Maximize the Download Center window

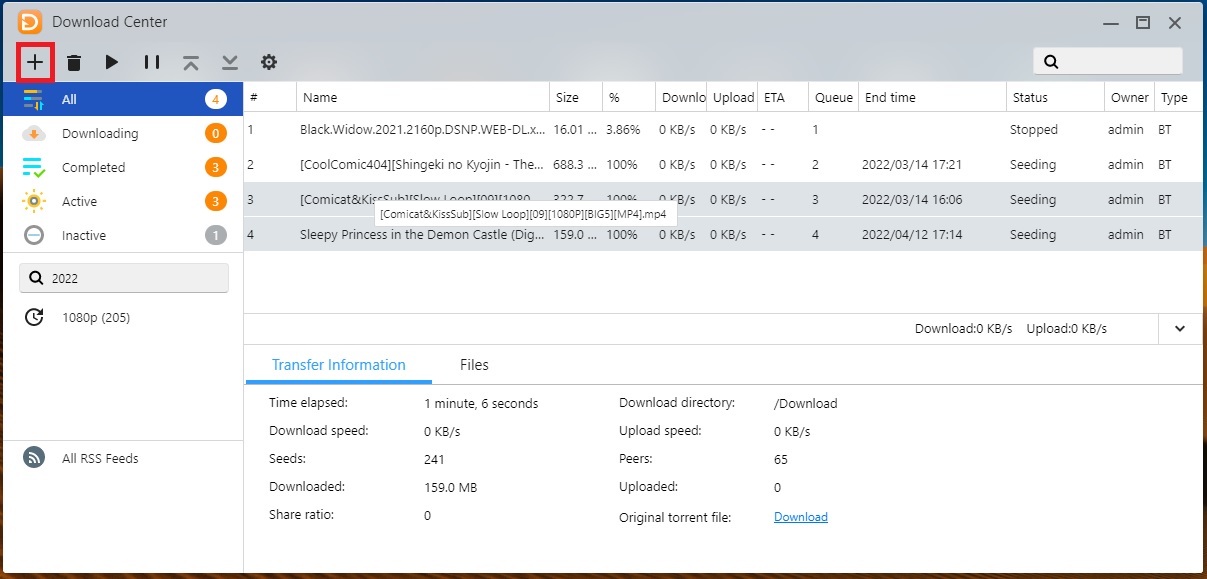(1142, 22)
